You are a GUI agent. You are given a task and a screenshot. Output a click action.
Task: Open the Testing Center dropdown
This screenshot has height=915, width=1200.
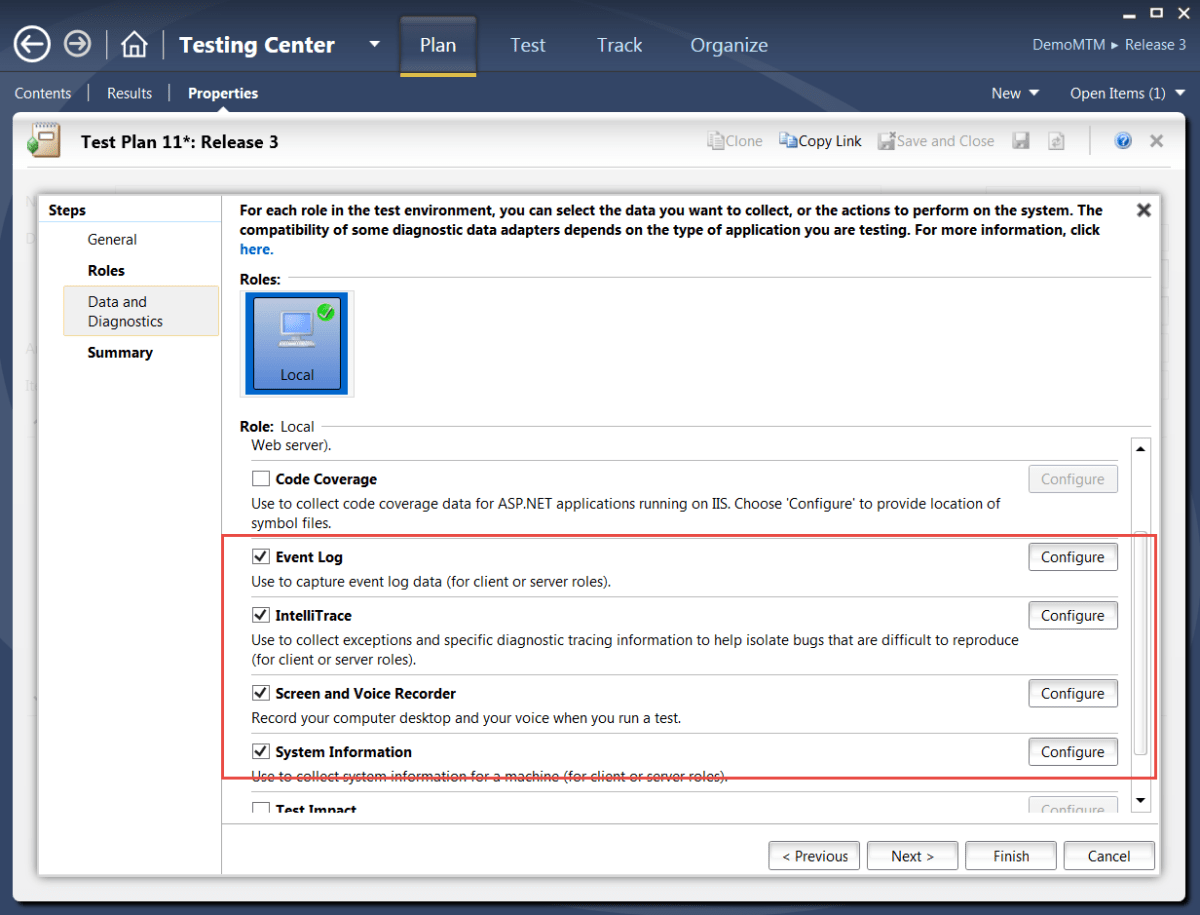click(374, 44)
